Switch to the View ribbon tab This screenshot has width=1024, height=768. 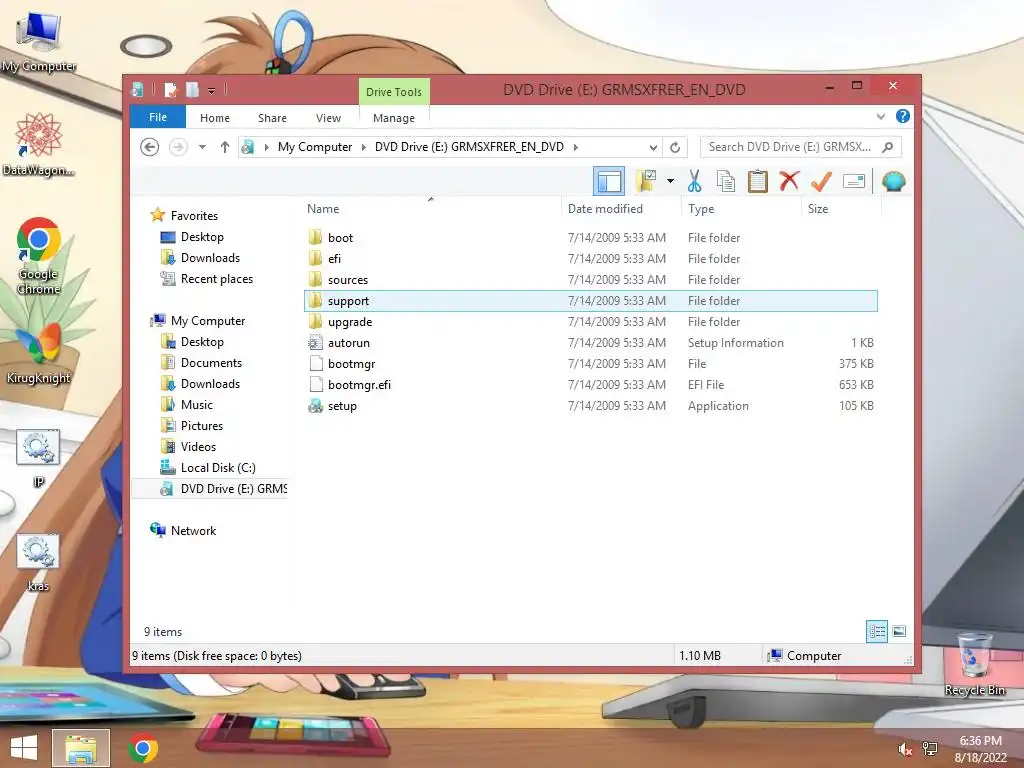pyautogui.click(x=328, y=118)
